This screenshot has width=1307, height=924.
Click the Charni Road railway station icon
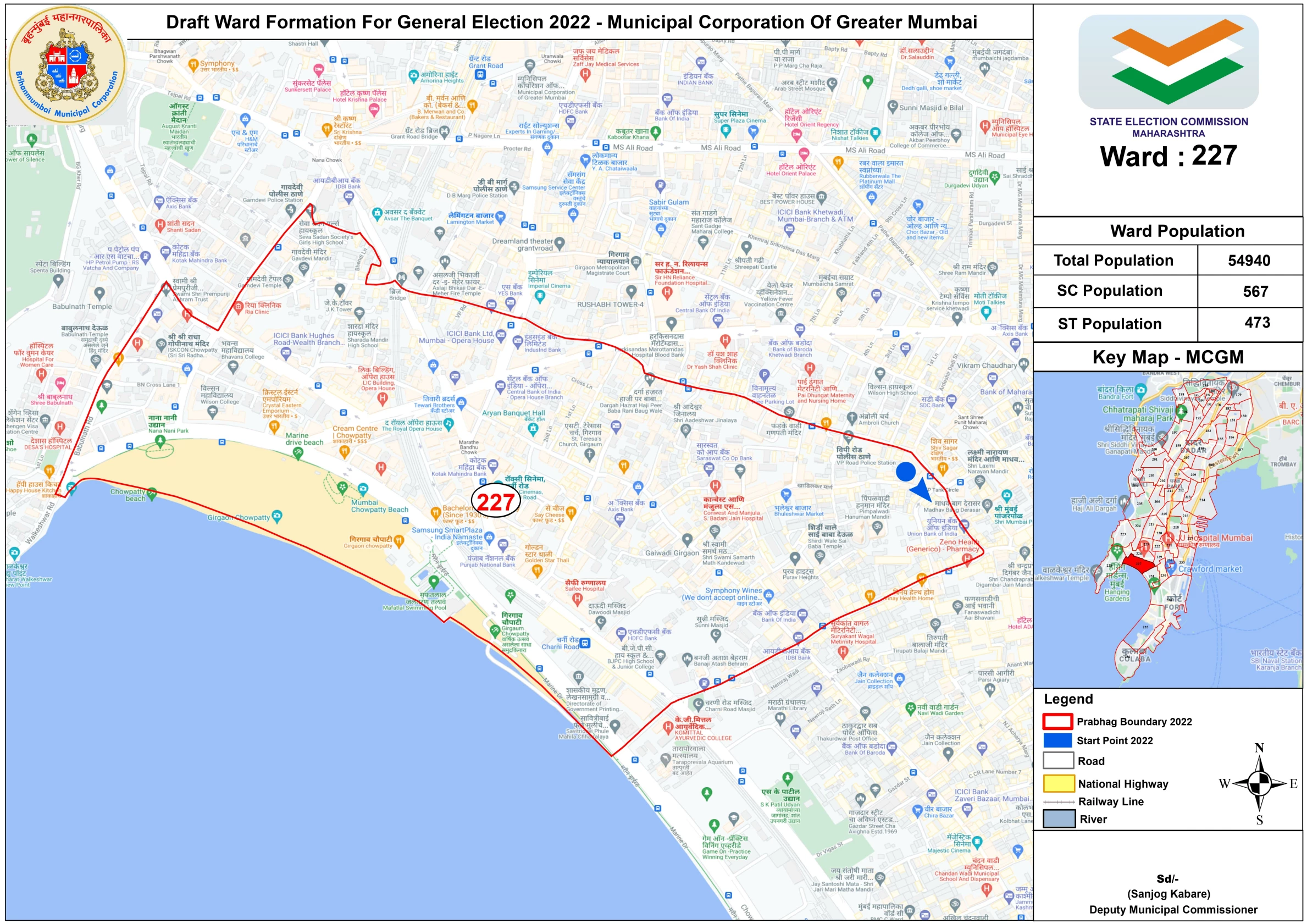tap(585, 643)
